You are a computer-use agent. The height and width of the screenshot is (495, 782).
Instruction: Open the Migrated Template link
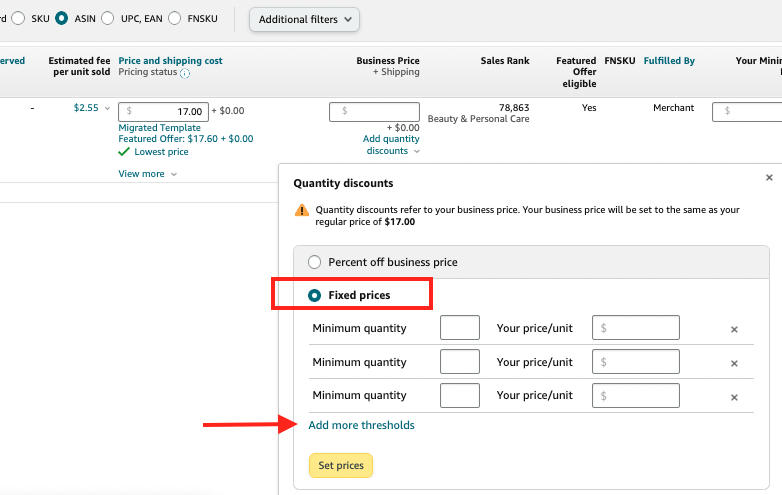pos(159,128)
